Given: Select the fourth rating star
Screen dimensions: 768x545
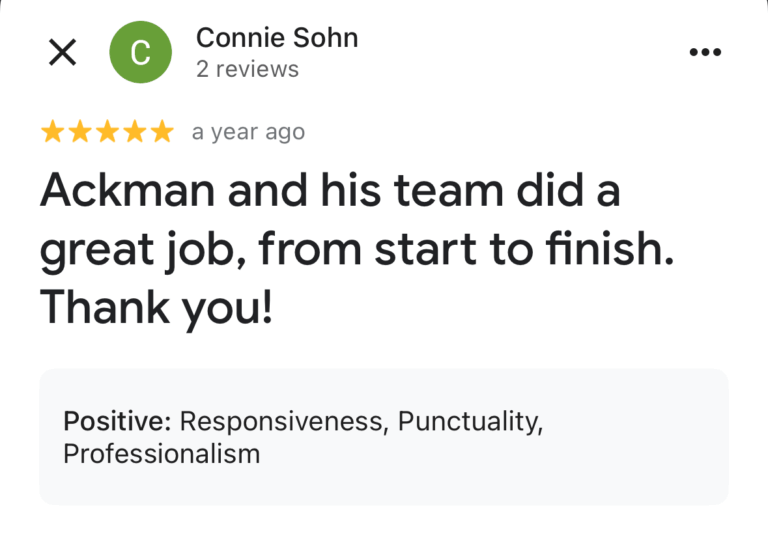Looking at the screenshot, I should click(x=135, y=132).
